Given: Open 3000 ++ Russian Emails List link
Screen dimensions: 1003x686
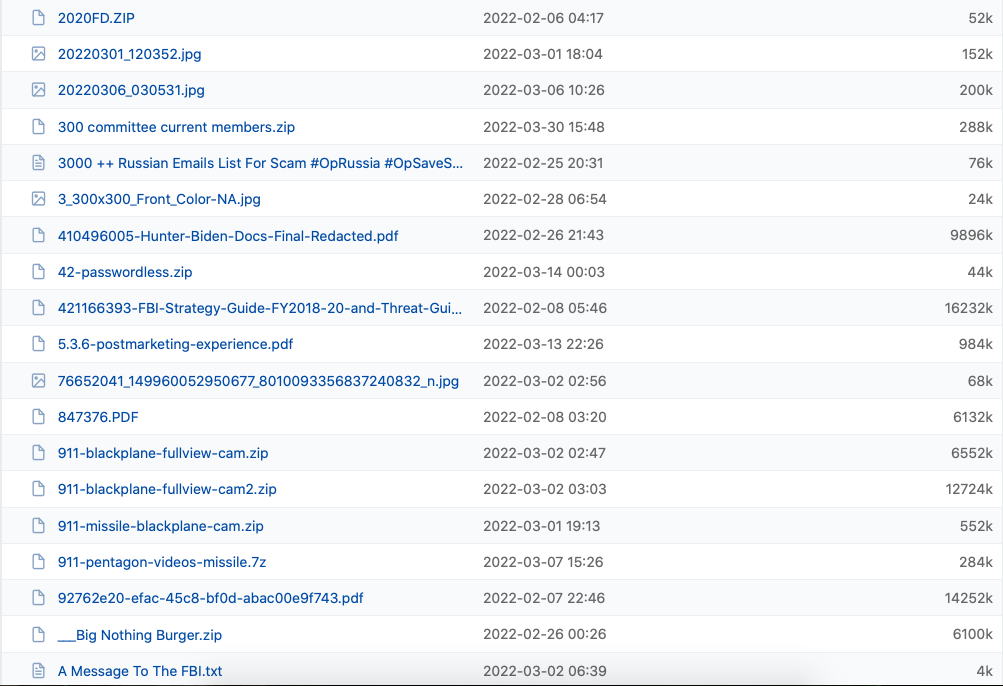Looking at the screenshot, I should coord(260,163).
